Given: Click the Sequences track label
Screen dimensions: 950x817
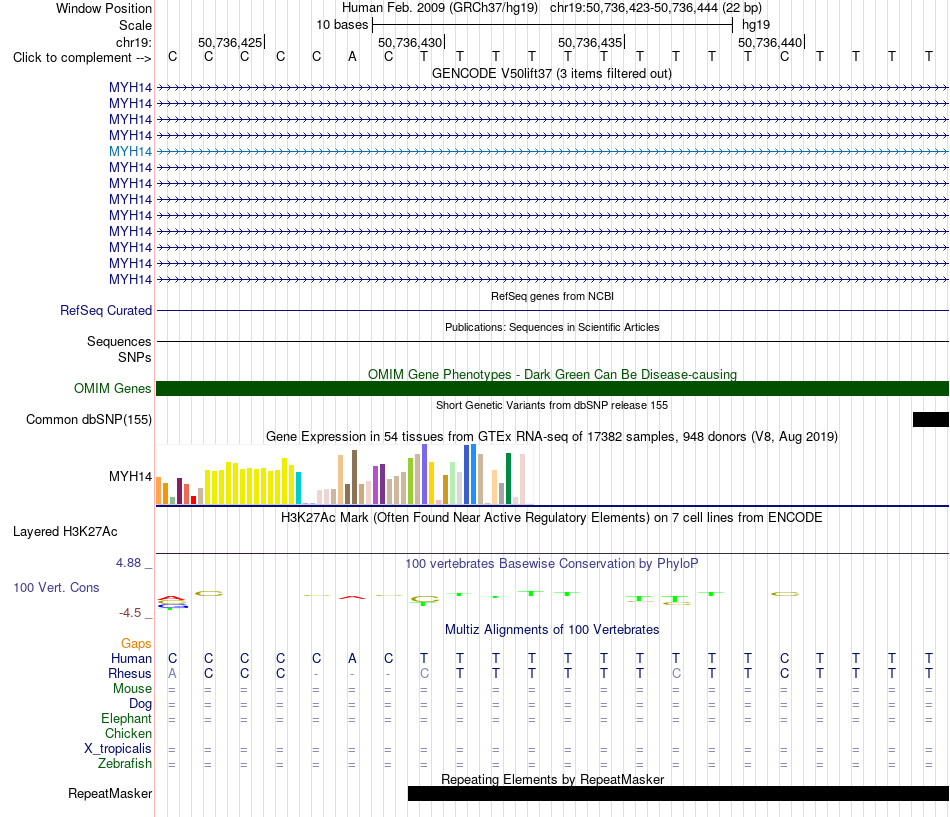Looking at the screenshot, I should (x=119, y=341).
